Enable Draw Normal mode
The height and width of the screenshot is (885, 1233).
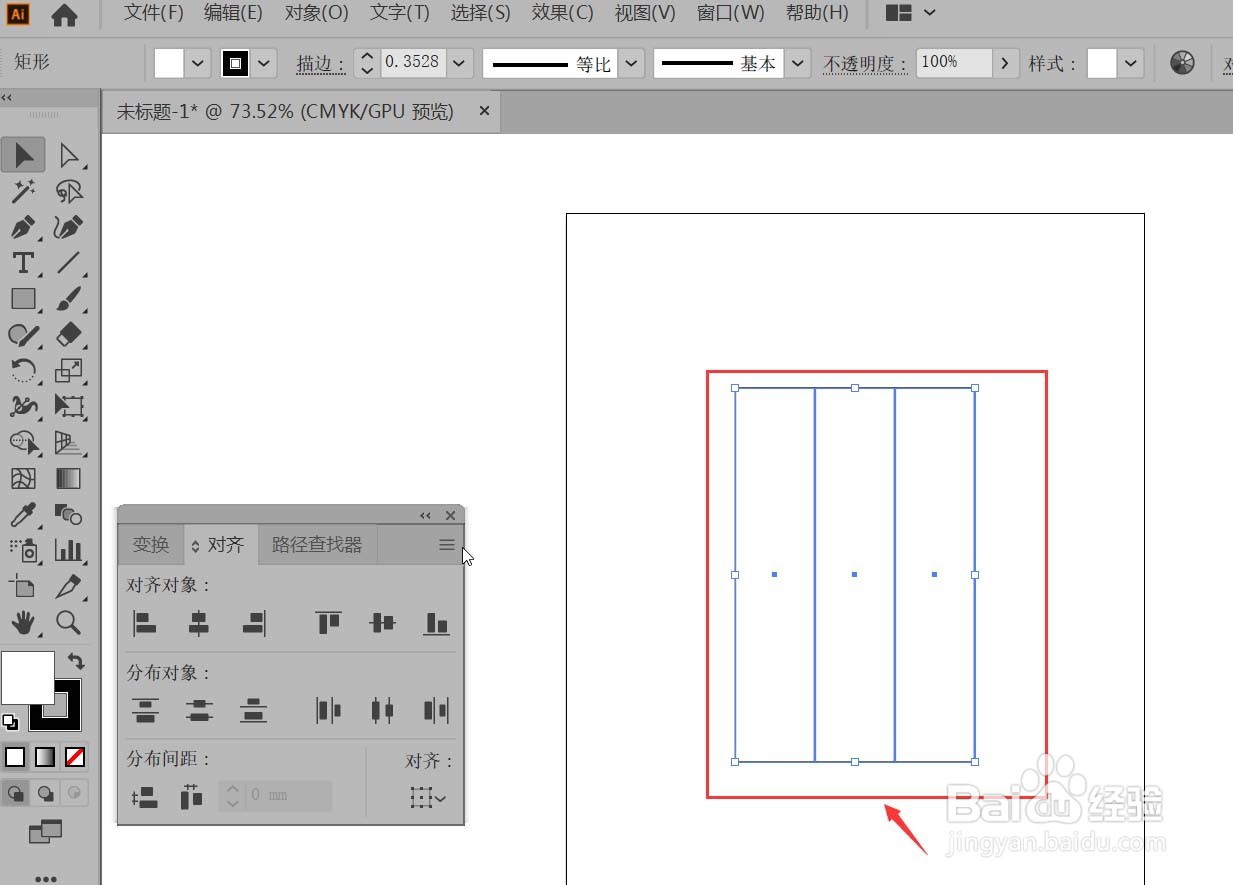pyautogui.click(x=16, y=793)
